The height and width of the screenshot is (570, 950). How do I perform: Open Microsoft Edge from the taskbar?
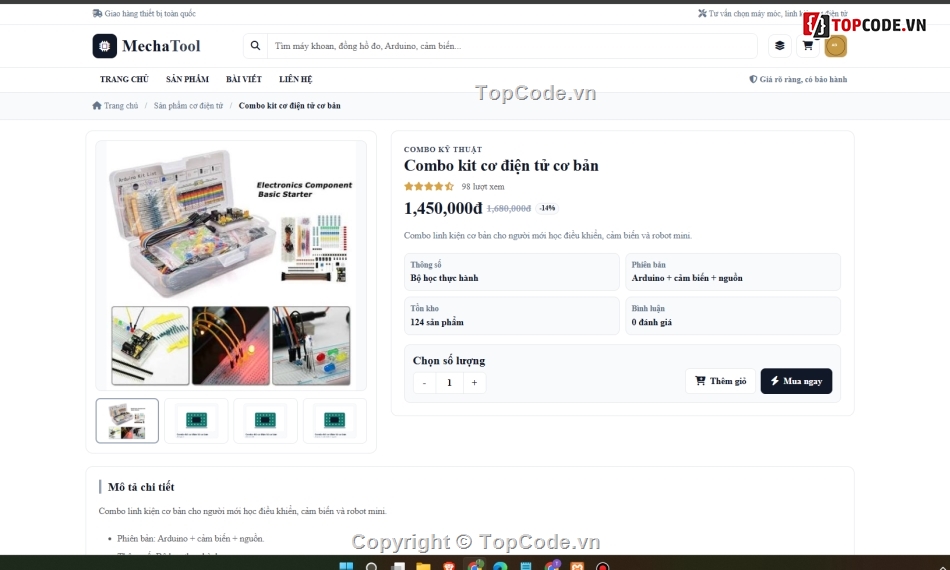click(x=500, y=566)
